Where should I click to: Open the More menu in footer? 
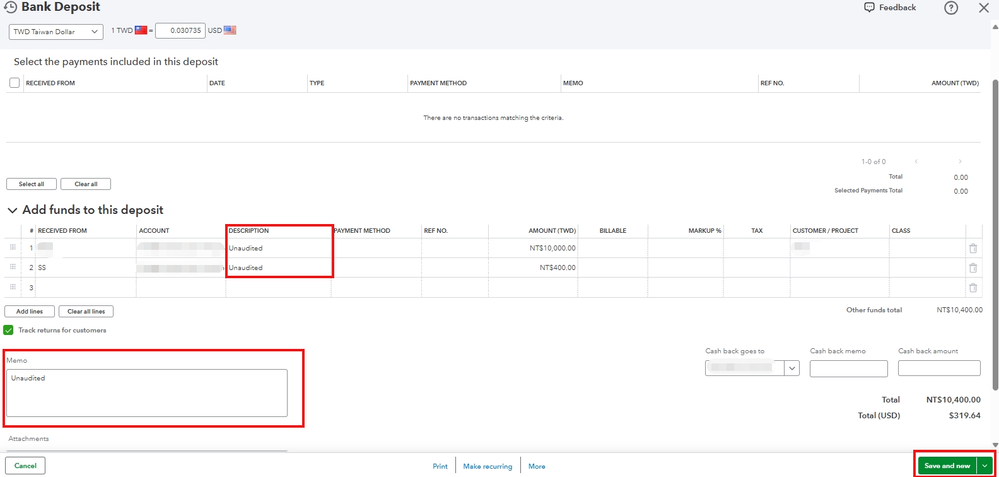(x=536, y=466)
